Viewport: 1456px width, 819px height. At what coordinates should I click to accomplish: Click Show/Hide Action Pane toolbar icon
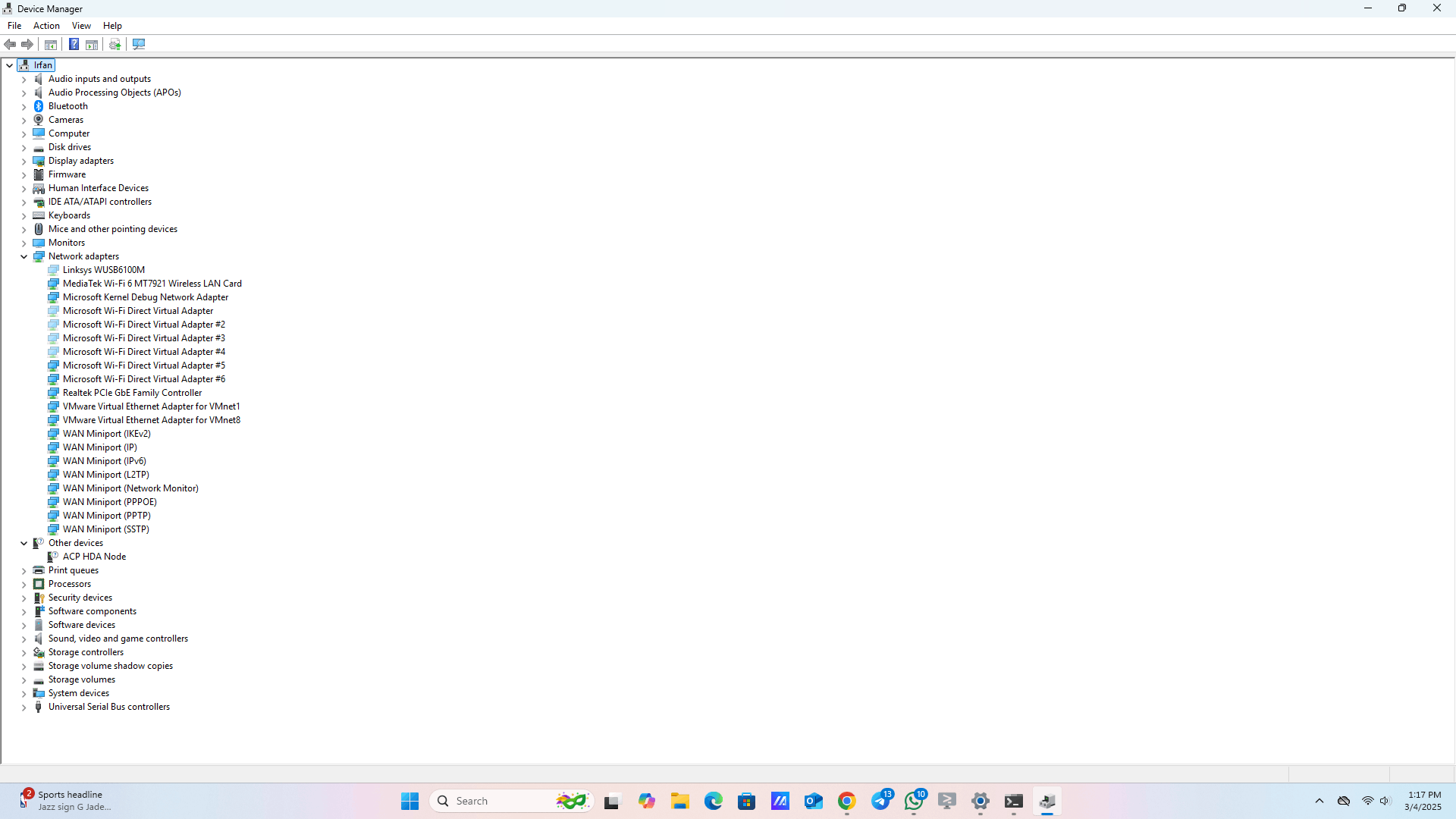(x=92, y=45)
